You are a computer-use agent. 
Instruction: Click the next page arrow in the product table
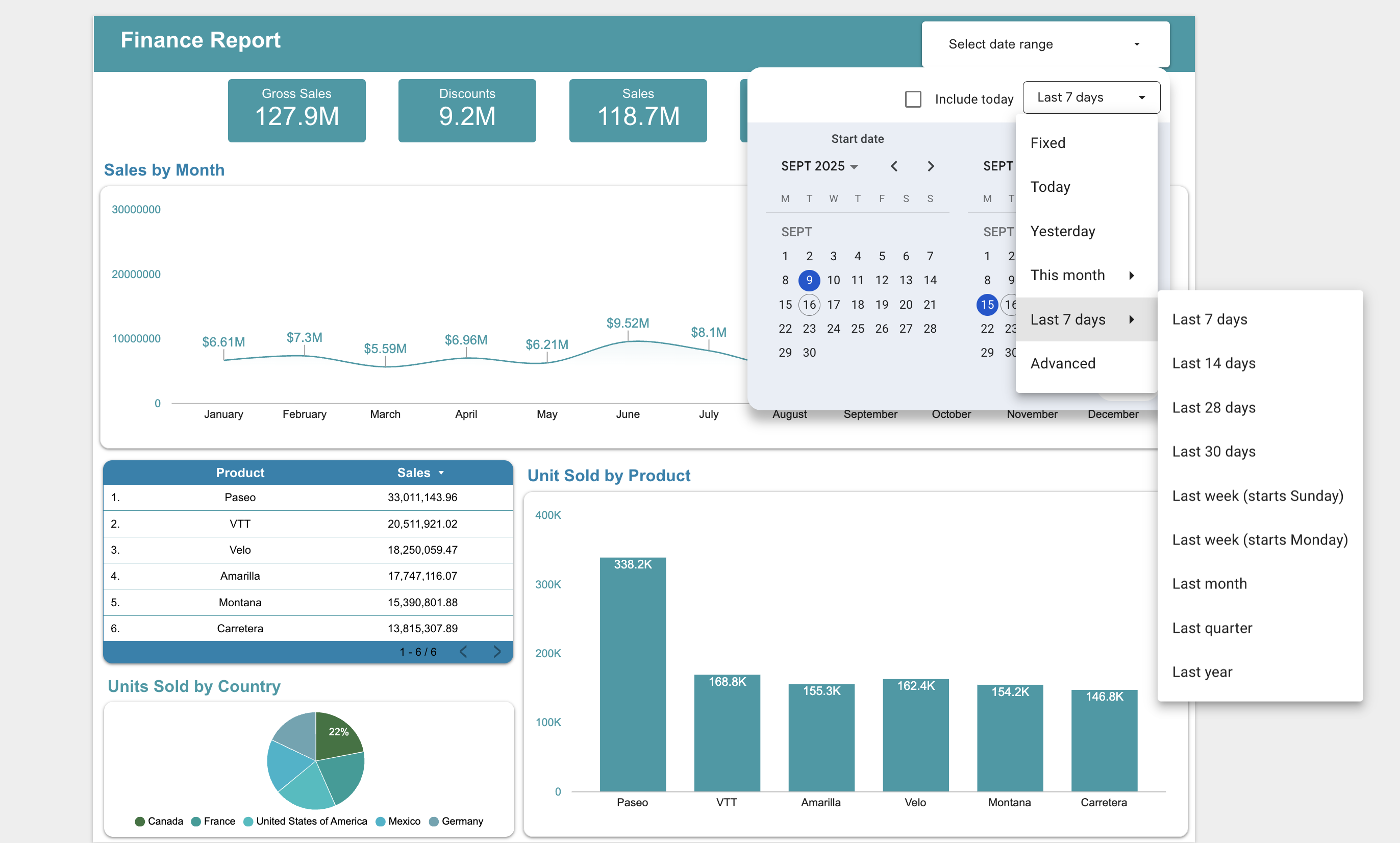(x=497, y=652)
